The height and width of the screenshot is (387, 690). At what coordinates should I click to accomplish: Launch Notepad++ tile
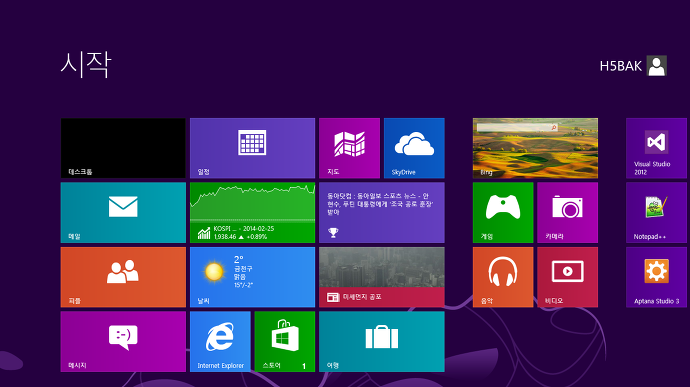pyautogui.click(x=657, y=213)
